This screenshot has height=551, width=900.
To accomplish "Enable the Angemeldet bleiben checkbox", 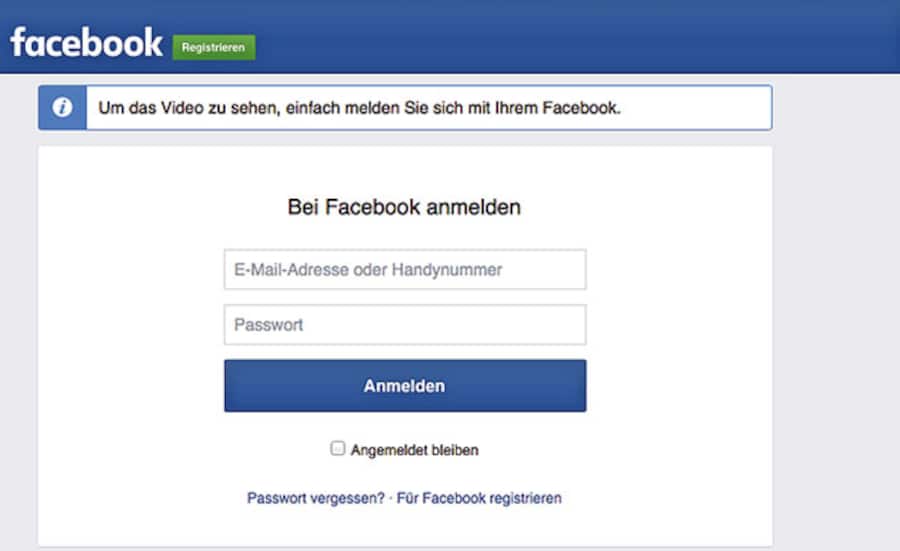I will [338, 449].
